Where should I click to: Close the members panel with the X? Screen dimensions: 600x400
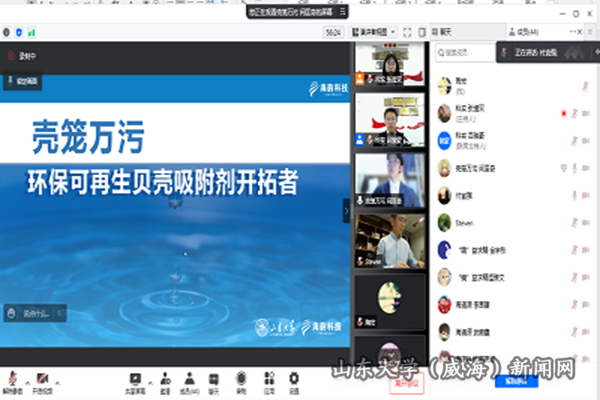click(x=580, y=32)
